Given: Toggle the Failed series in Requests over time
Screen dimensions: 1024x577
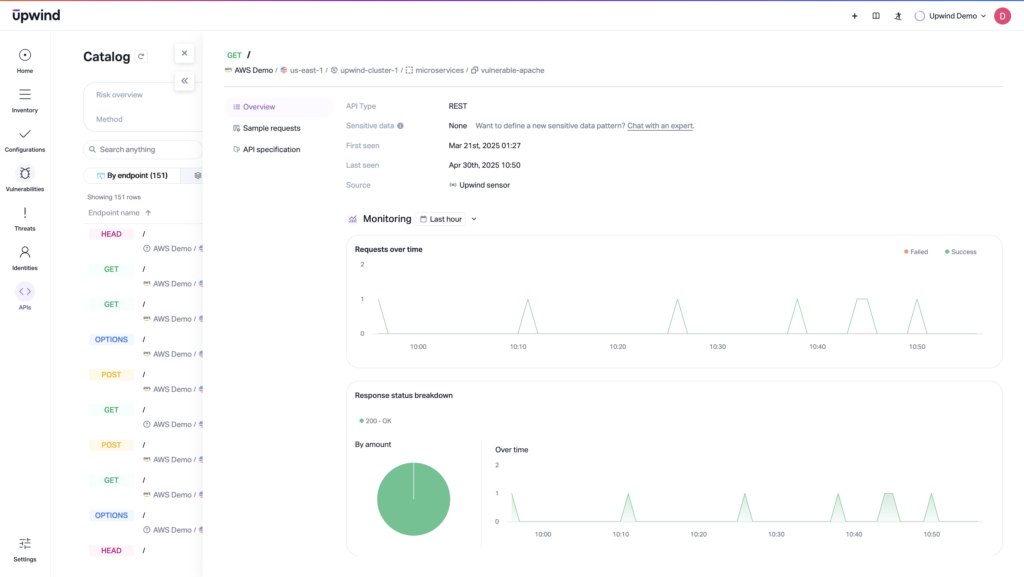Looking at the screenshot, I should [917, 252].
